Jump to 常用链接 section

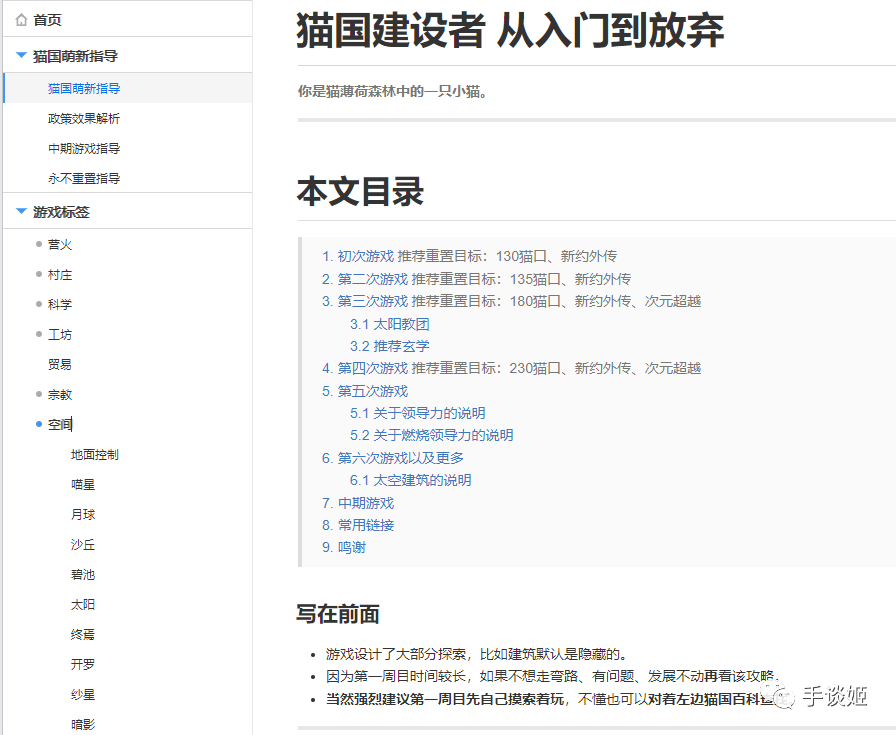(365, 525)
